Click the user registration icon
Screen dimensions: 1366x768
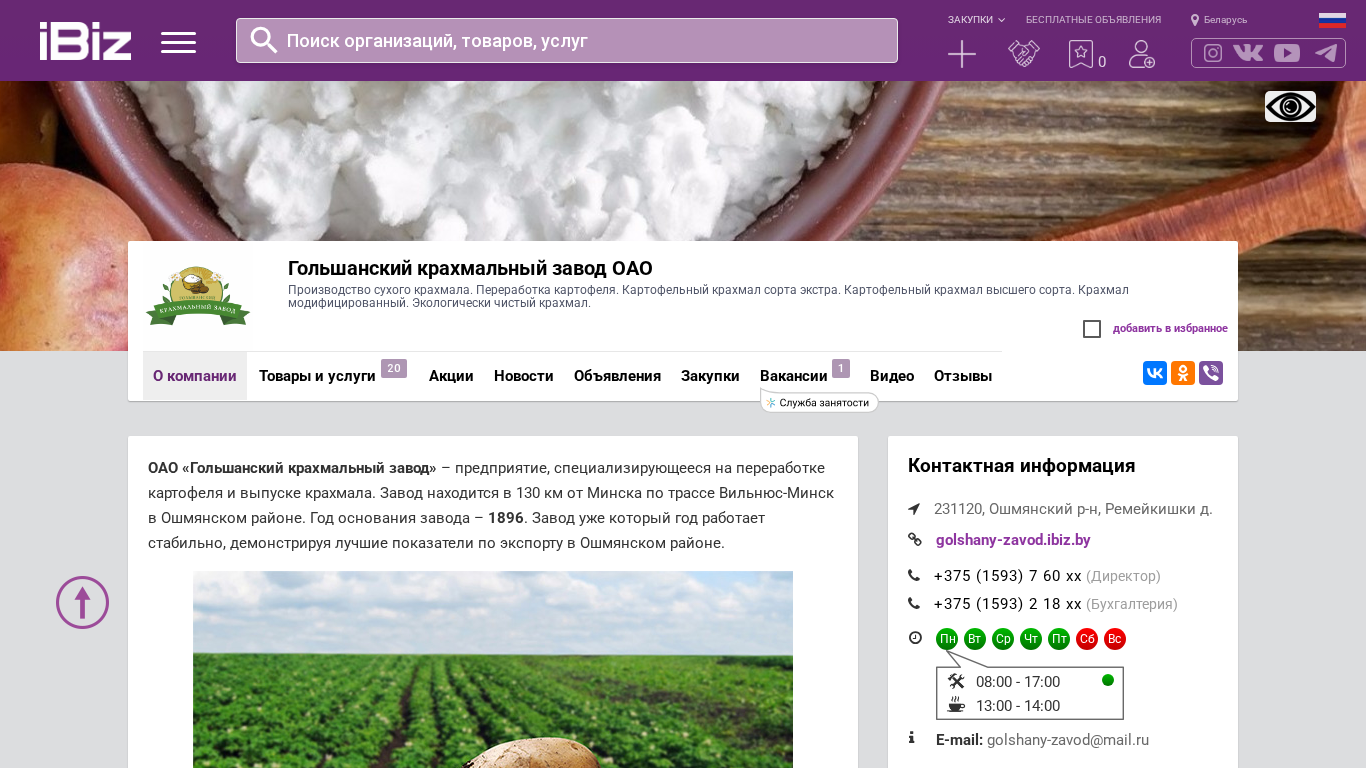tap(1142, 54)
